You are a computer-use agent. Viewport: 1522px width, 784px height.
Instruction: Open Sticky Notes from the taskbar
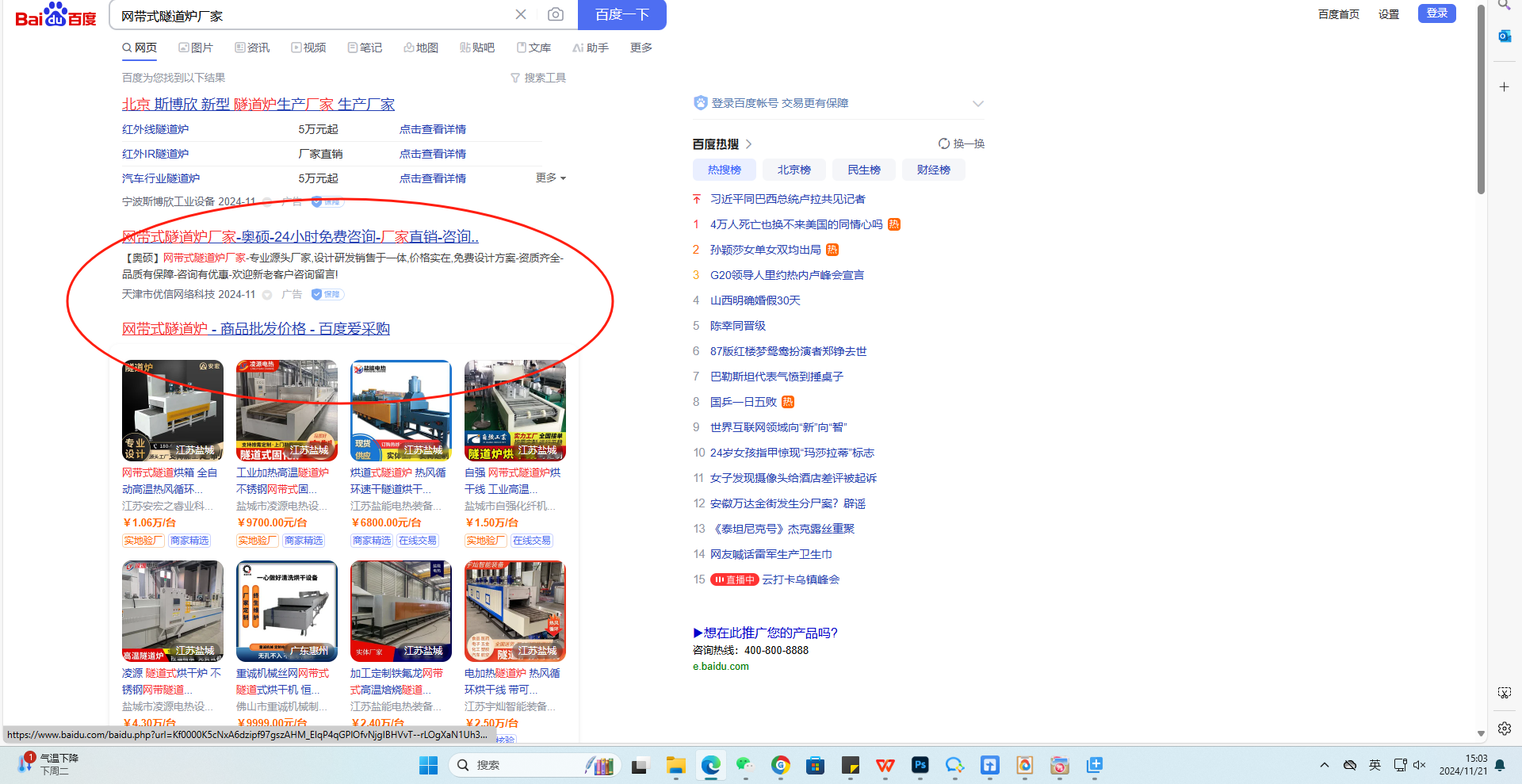[x=850, y=765]
